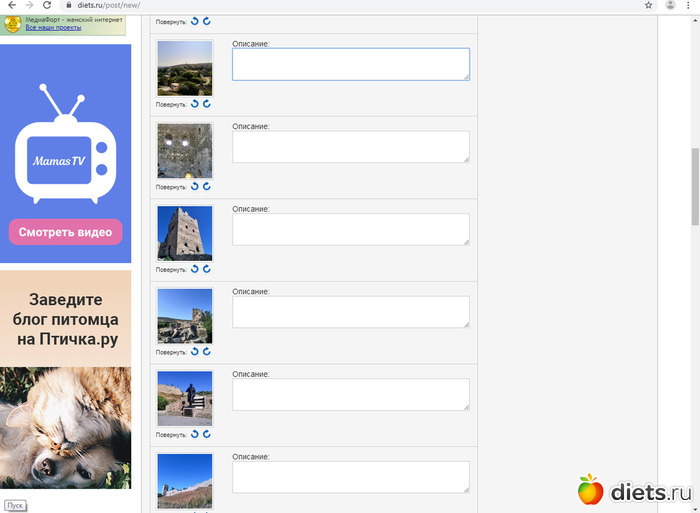Viewport: 700px width, 513px height.
Task: Type area next to the hilltop ruins photo
Action: pyautogui.click(x=350, y=312)
